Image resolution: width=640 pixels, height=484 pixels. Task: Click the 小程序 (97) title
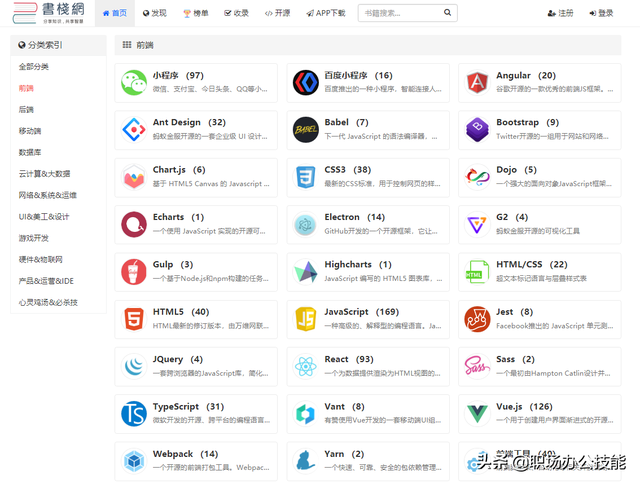[x=178, y=75]
